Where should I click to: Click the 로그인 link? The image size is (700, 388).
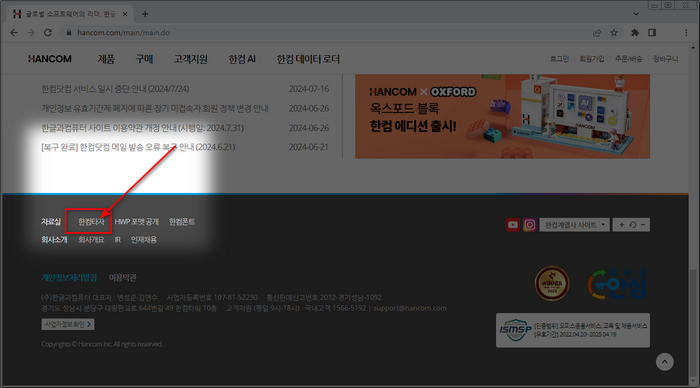[559, 59]
